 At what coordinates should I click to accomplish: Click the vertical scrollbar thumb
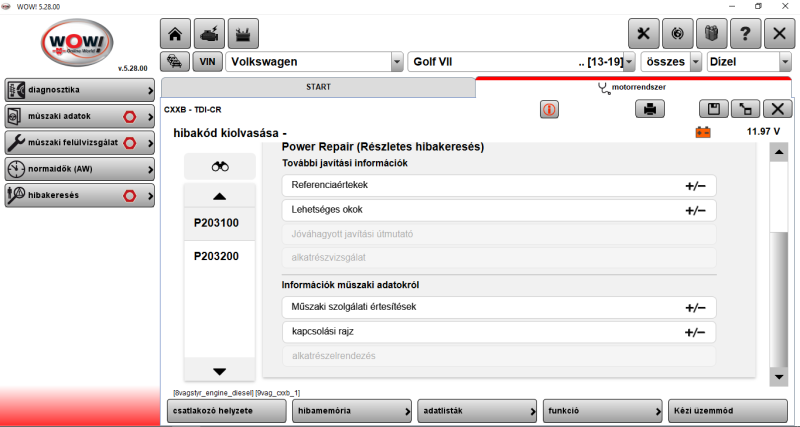point(779,299)
